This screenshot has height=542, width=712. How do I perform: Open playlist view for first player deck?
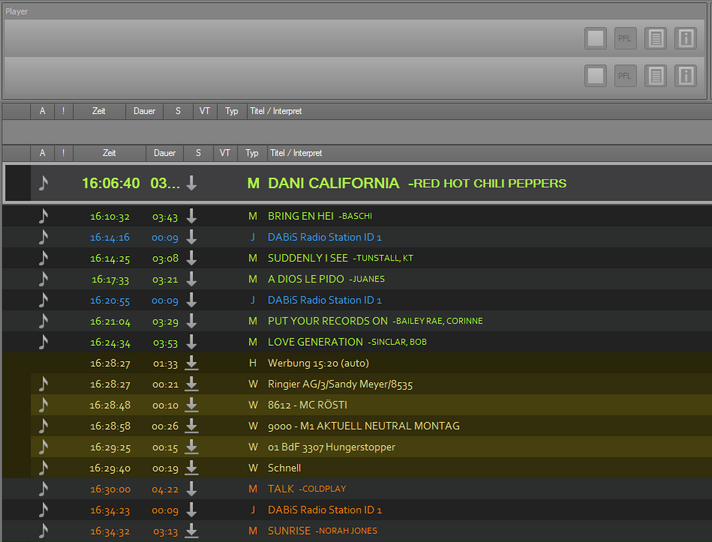(656, 39)
